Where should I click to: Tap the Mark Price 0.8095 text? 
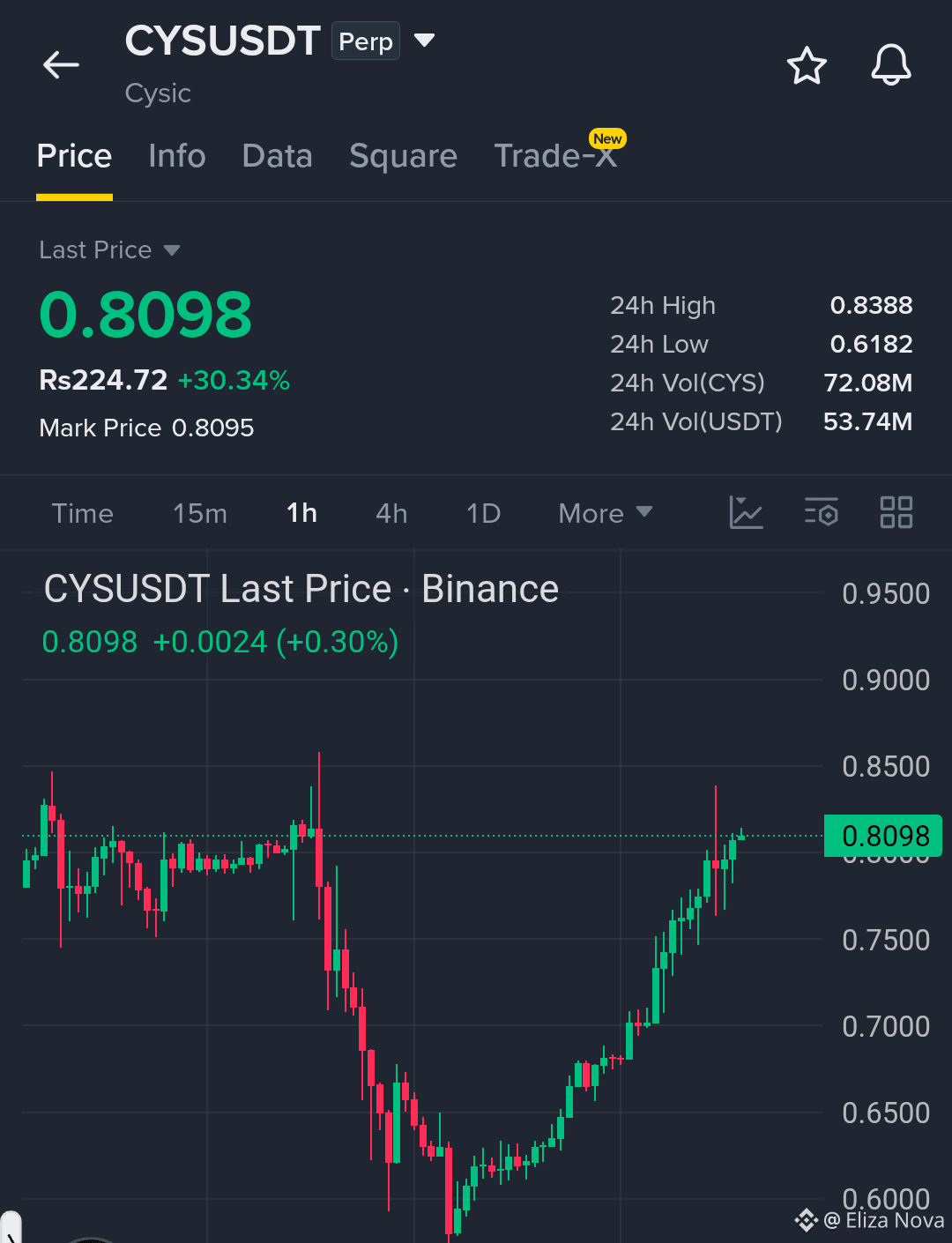coord(146,428)
